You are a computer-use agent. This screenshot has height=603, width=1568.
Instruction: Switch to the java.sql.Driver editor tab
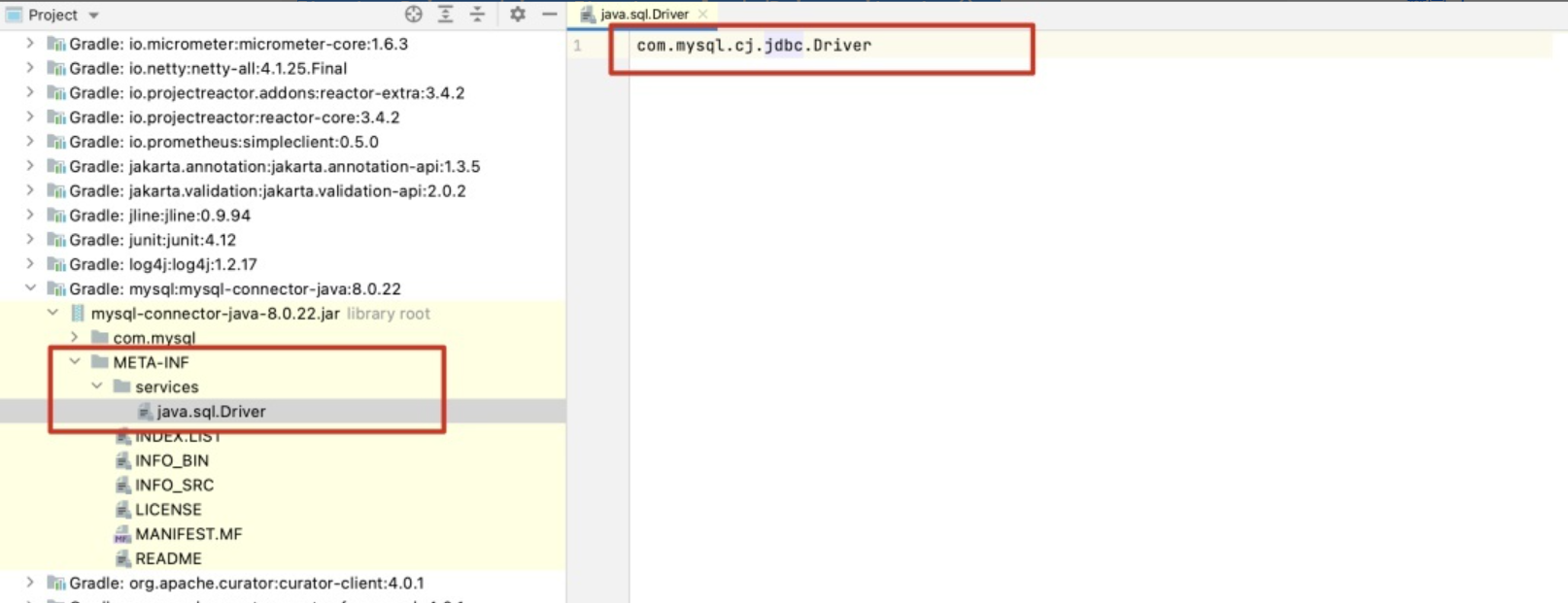tap(643, 15)
